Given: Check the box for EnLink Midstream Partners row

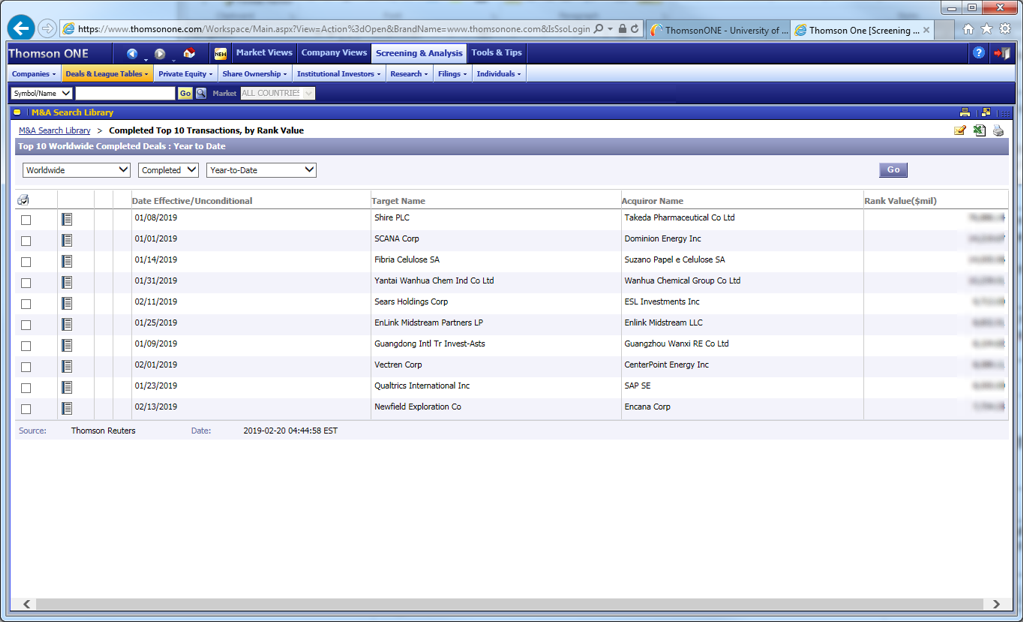Looking at the screenshot, I should tap(26, 324).
